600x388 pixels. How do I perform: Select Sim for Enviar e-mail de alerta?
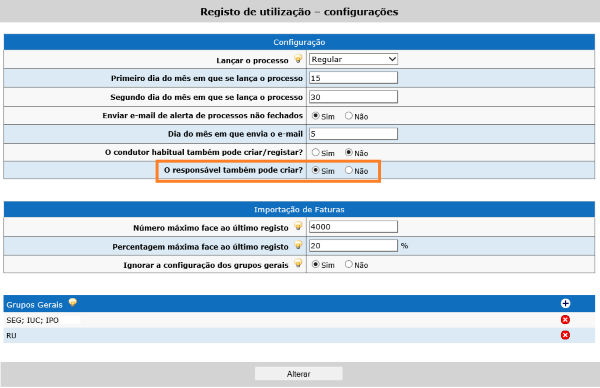coord(315,116)
